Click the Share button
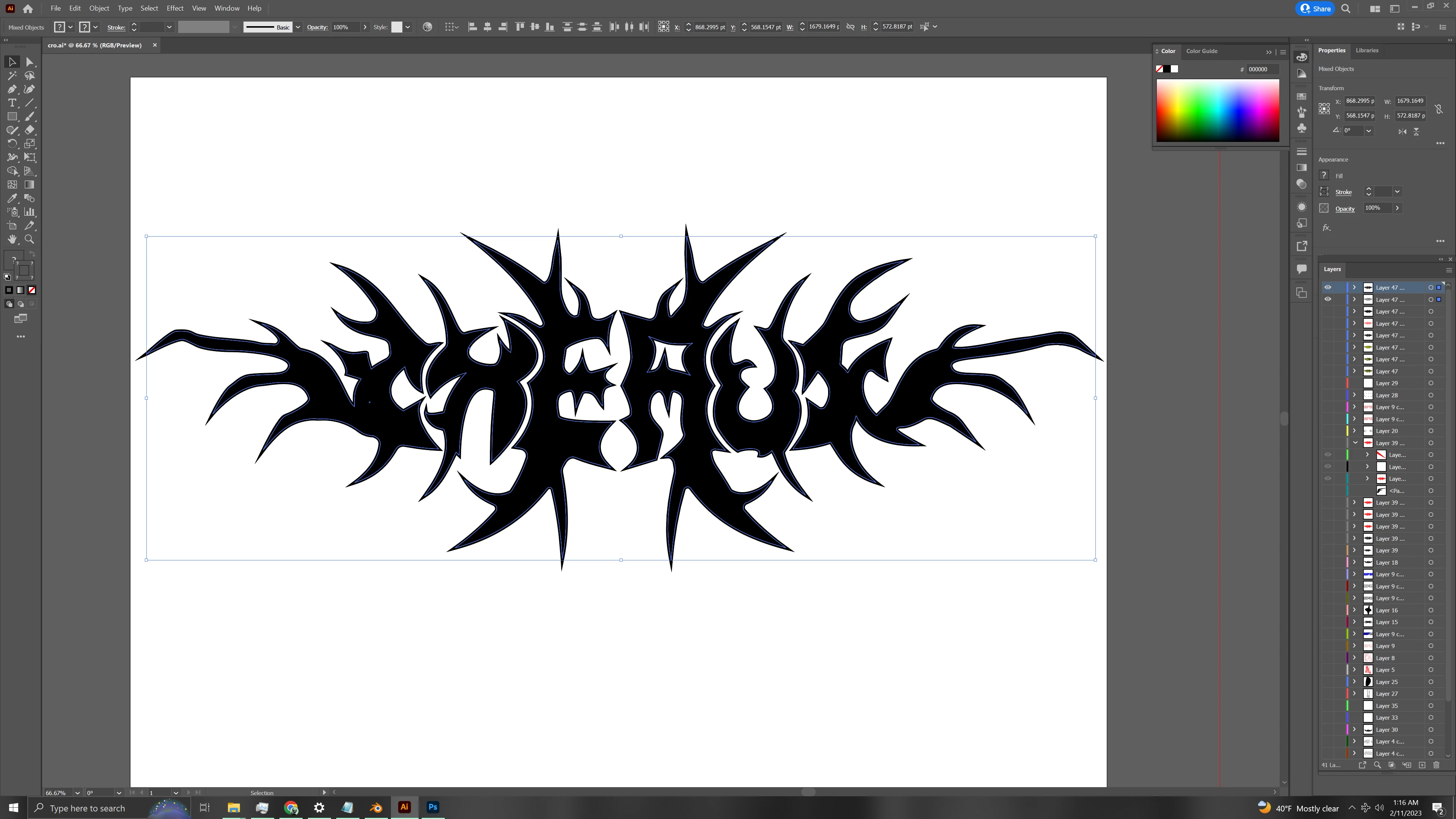The image size is (1456, 819). click(x=1315, y=8)
